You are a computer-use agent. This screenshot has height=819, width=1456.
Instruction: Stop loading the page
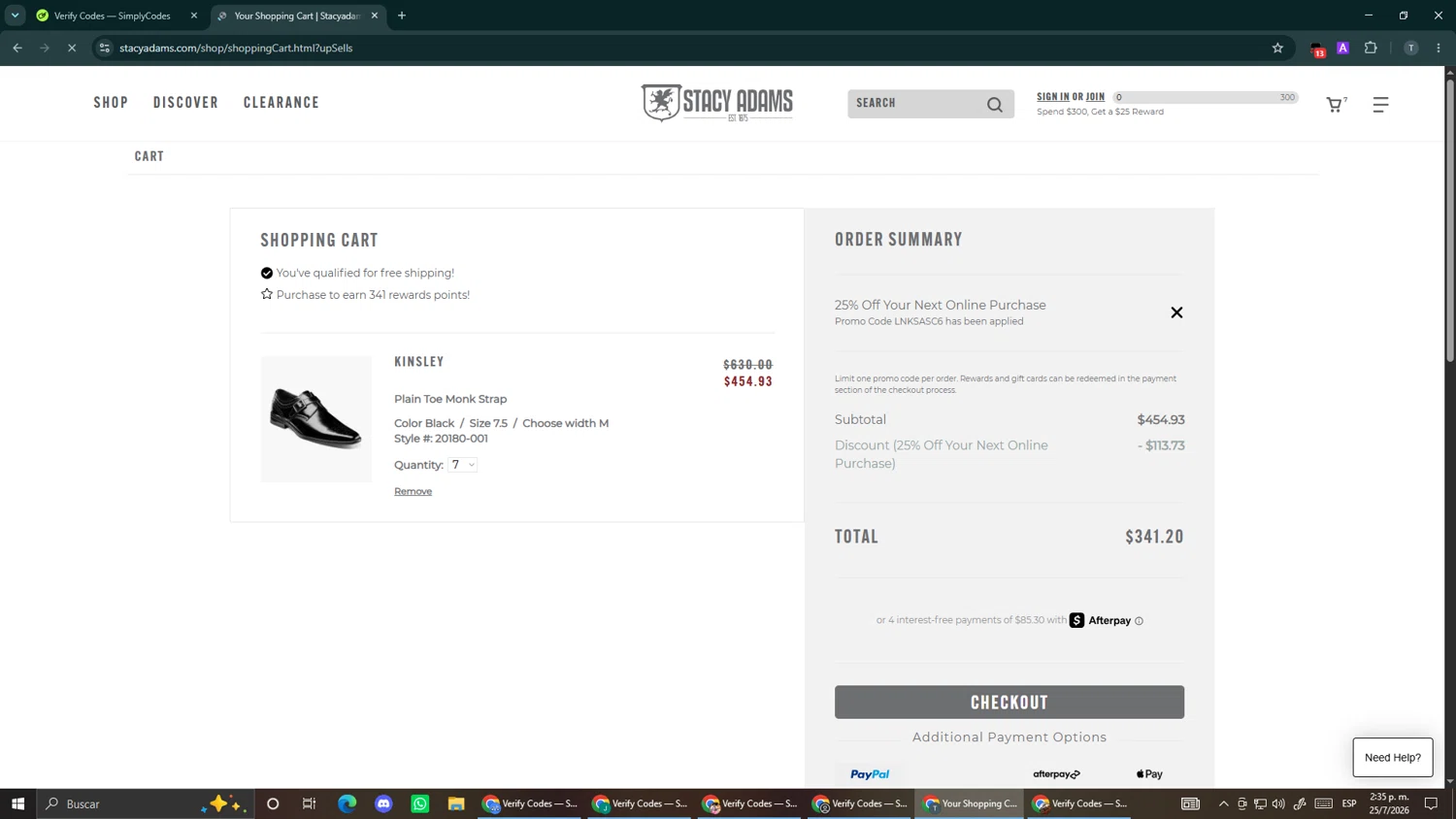71,48
